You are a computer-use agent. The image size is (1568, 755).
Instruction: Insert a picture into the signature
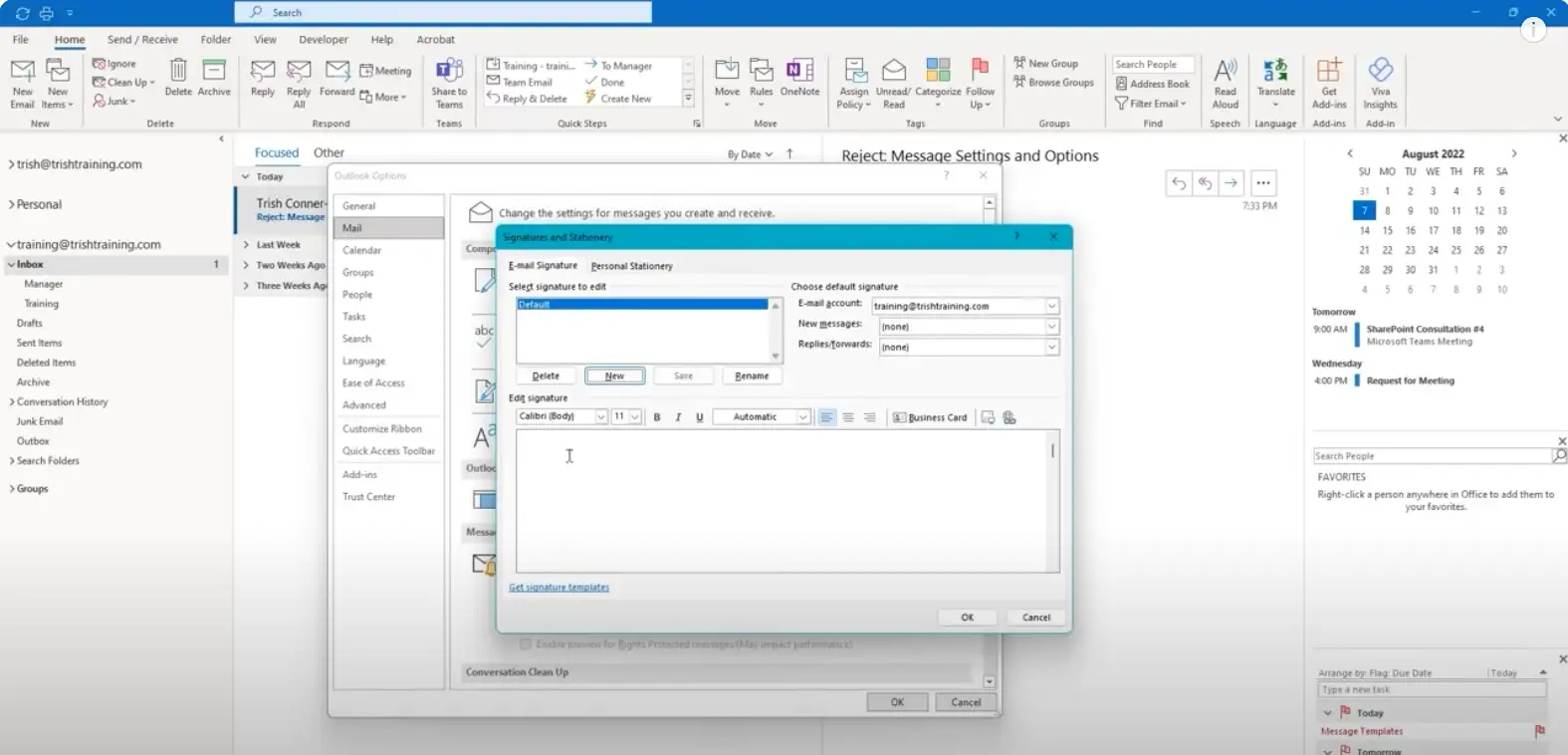(x=988, y=417)
